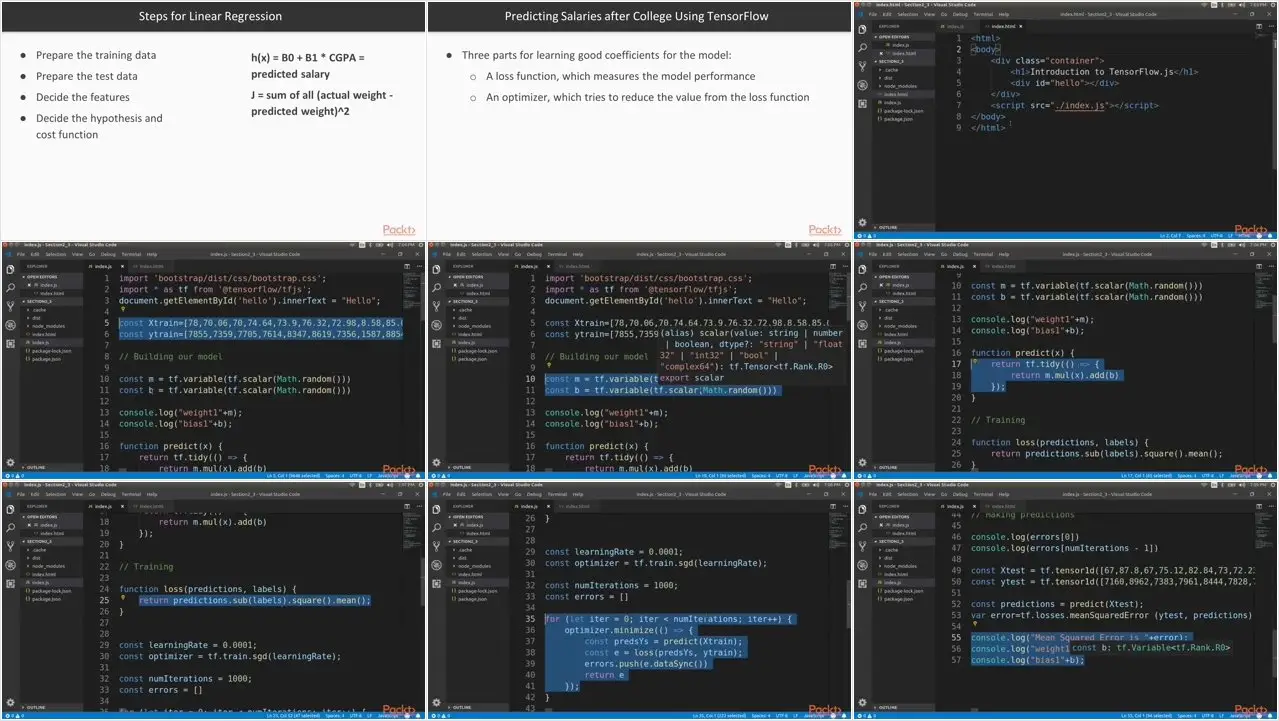Click Source Control icon in Mean Squared Error frame

862,547
